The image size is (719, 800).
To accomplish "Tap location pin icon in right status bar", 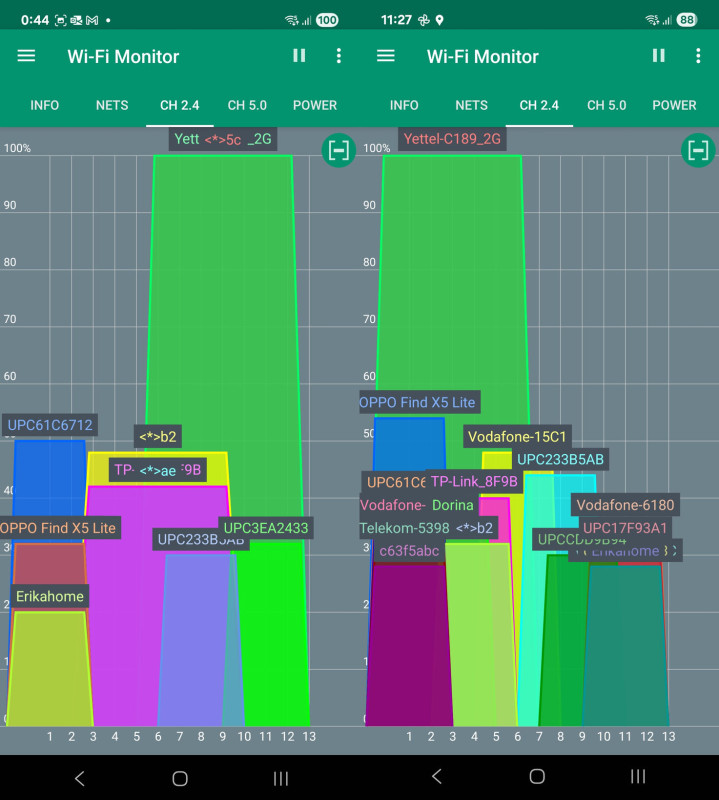I will [x=439, y=20].
